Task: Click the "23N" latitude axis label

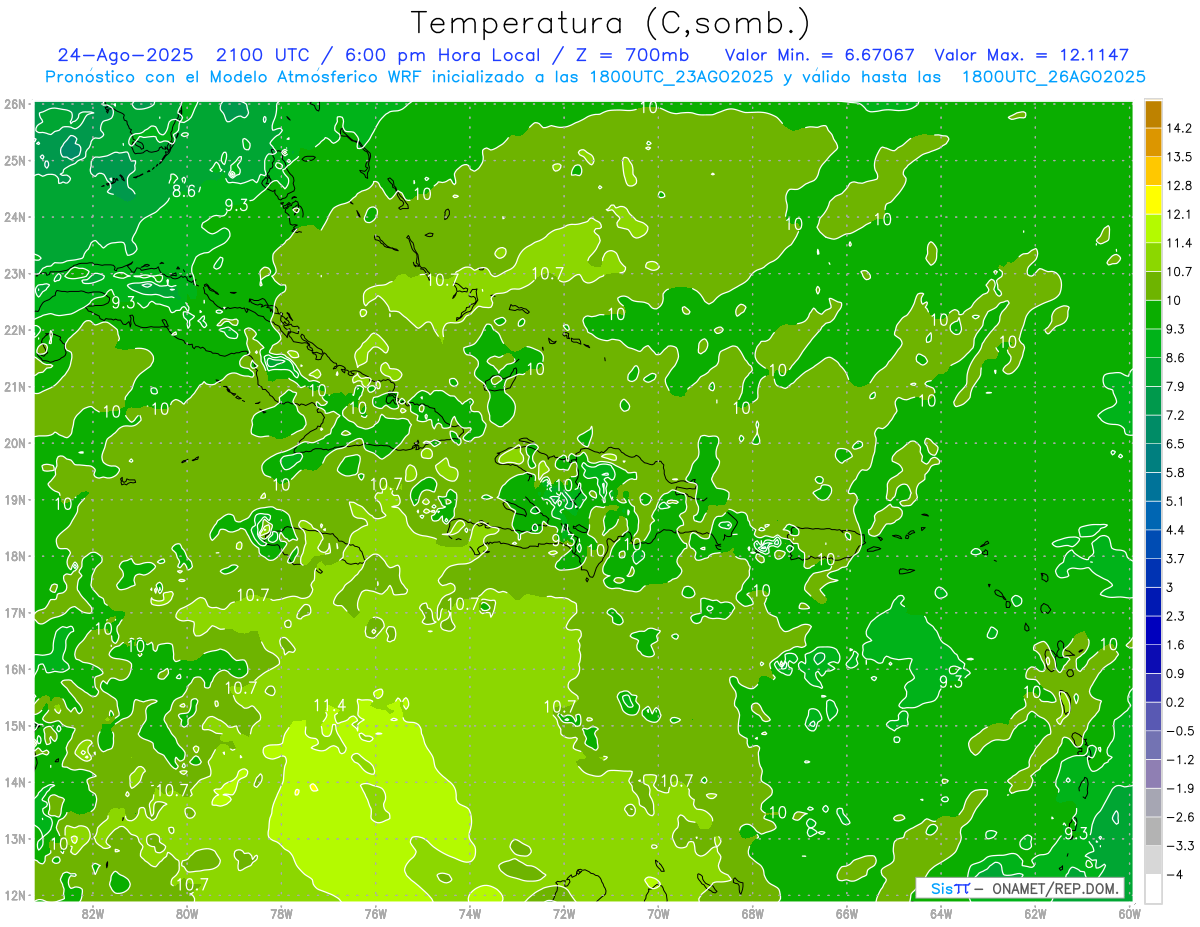Action: coord(14,274)
